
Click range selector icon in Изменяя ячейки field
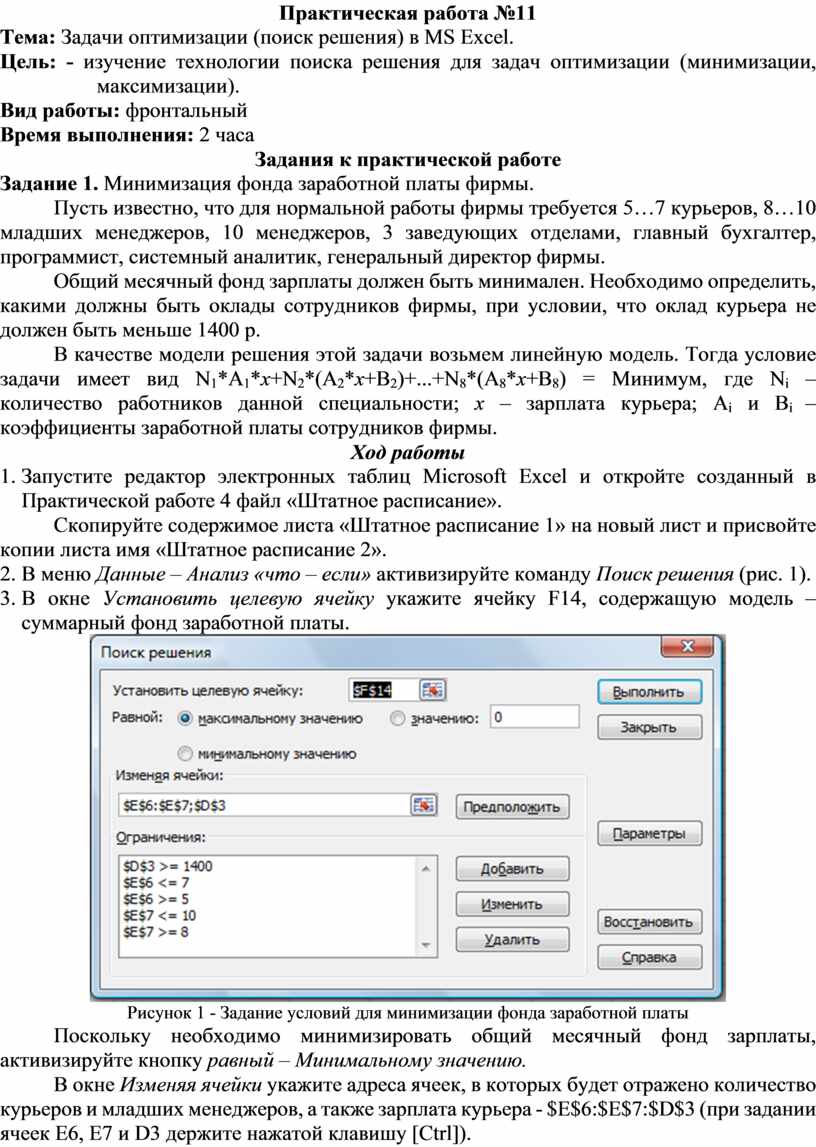pyautogui.click(x=424, y=805)
